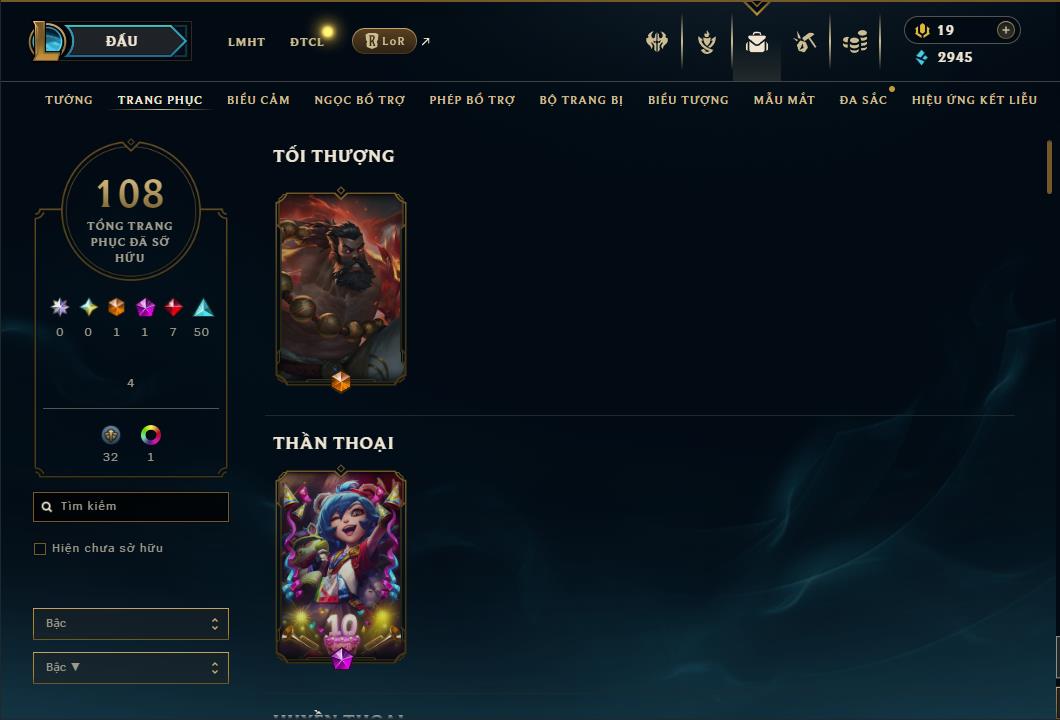1060x720 pixels.
Task: Open the Clash swords-helmet icon
Action: pos(656,42)
